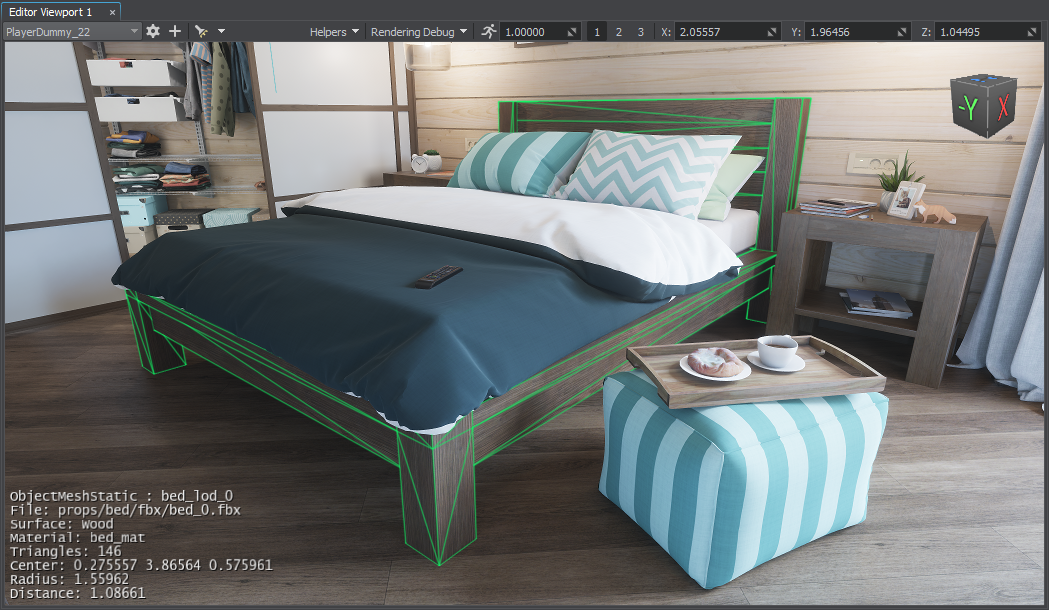Select camera speed preset 1
Screen dimensions: 1049x610
click(x=598, y=32)
